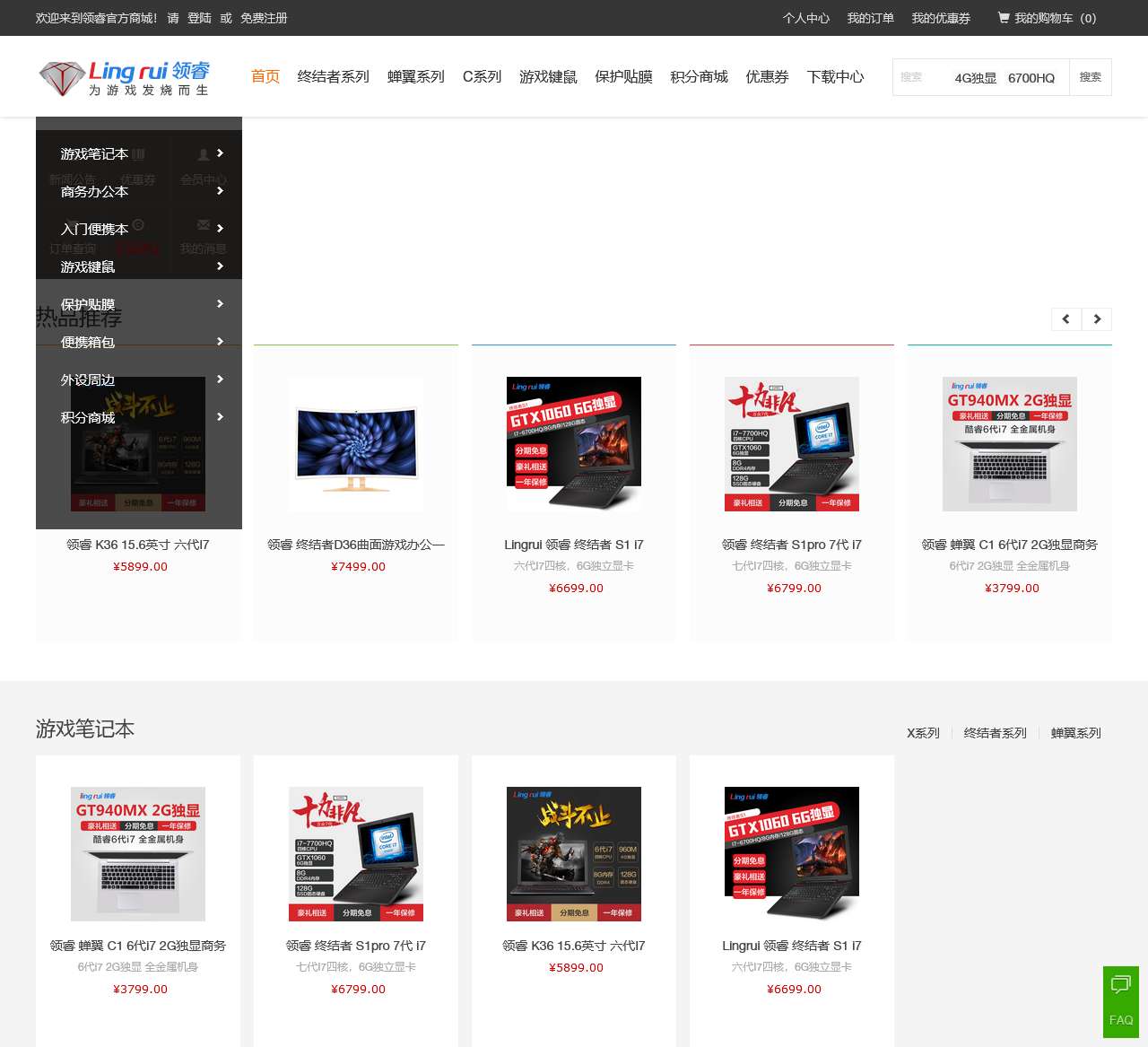1148x1047 pixels.
Task: Open S1pro product image in 游戏笔记本 section
Action: pyautogui.click(x=356, y=854)
